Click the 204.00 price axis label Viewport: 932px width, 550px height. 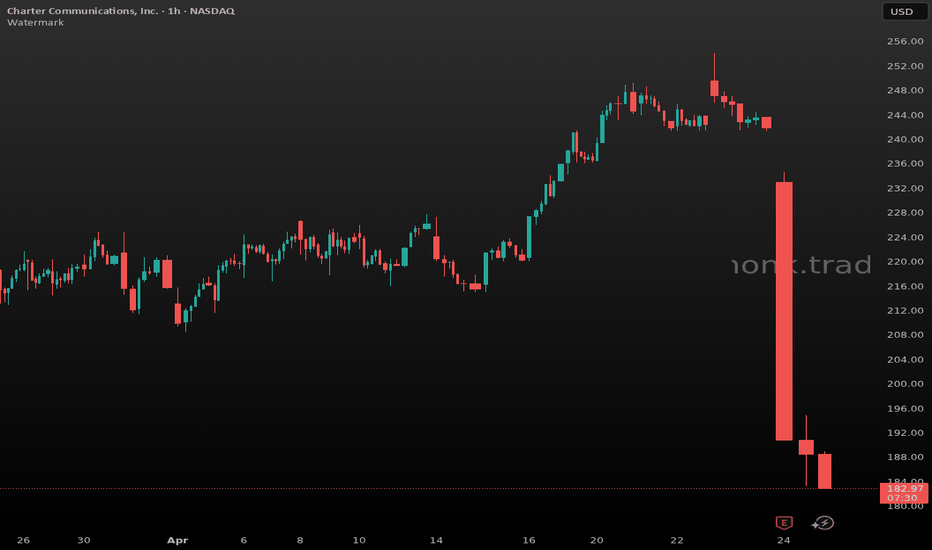pos(905,360)
